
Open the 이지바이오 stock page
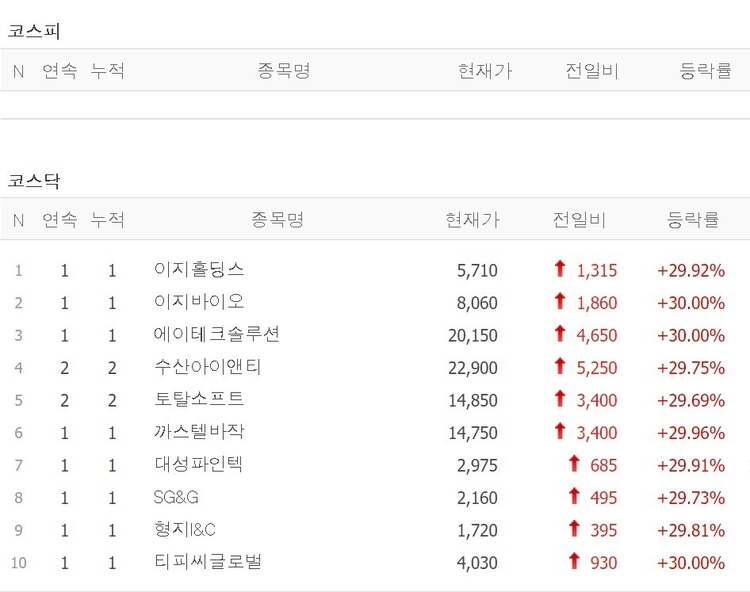[199, 302]
